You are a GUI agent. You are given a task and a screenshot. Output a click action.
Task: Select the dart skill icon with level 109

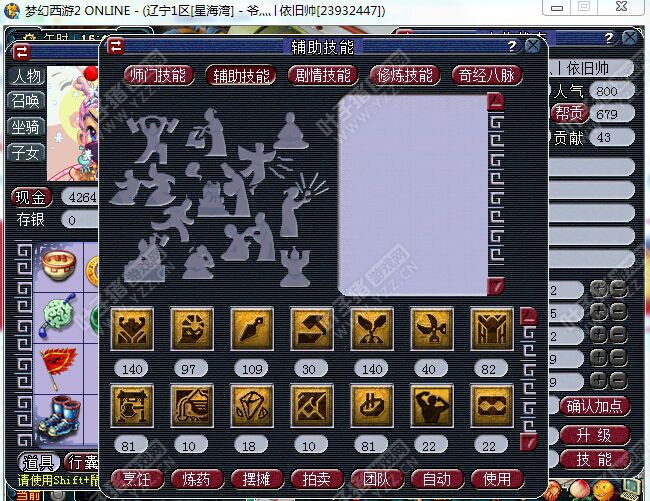coord(252,329)
